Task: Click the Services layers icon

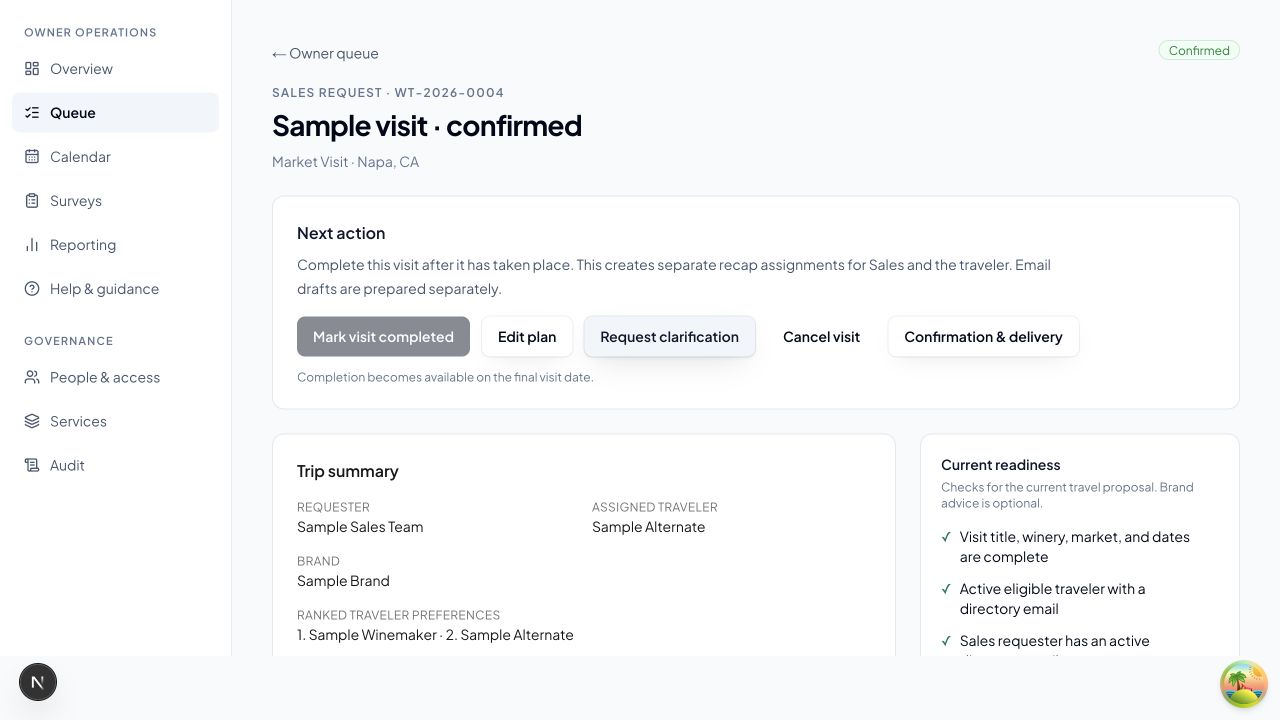Action: click(x=32, y=421)
